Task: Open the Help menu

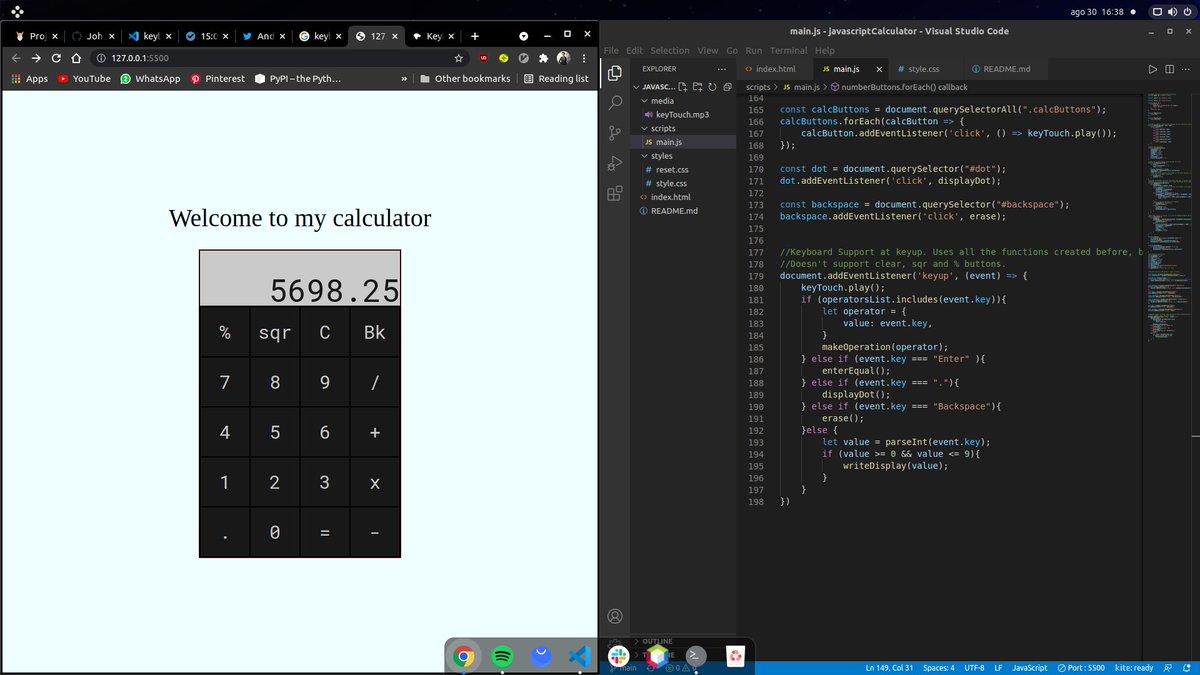Action: tap(825, 50)
